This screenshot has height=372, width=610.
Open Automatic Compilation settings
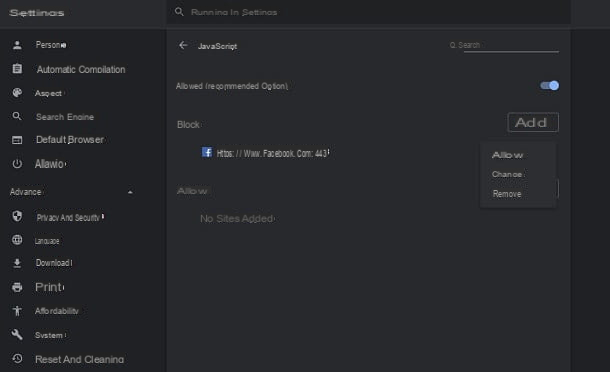(81, 70)
